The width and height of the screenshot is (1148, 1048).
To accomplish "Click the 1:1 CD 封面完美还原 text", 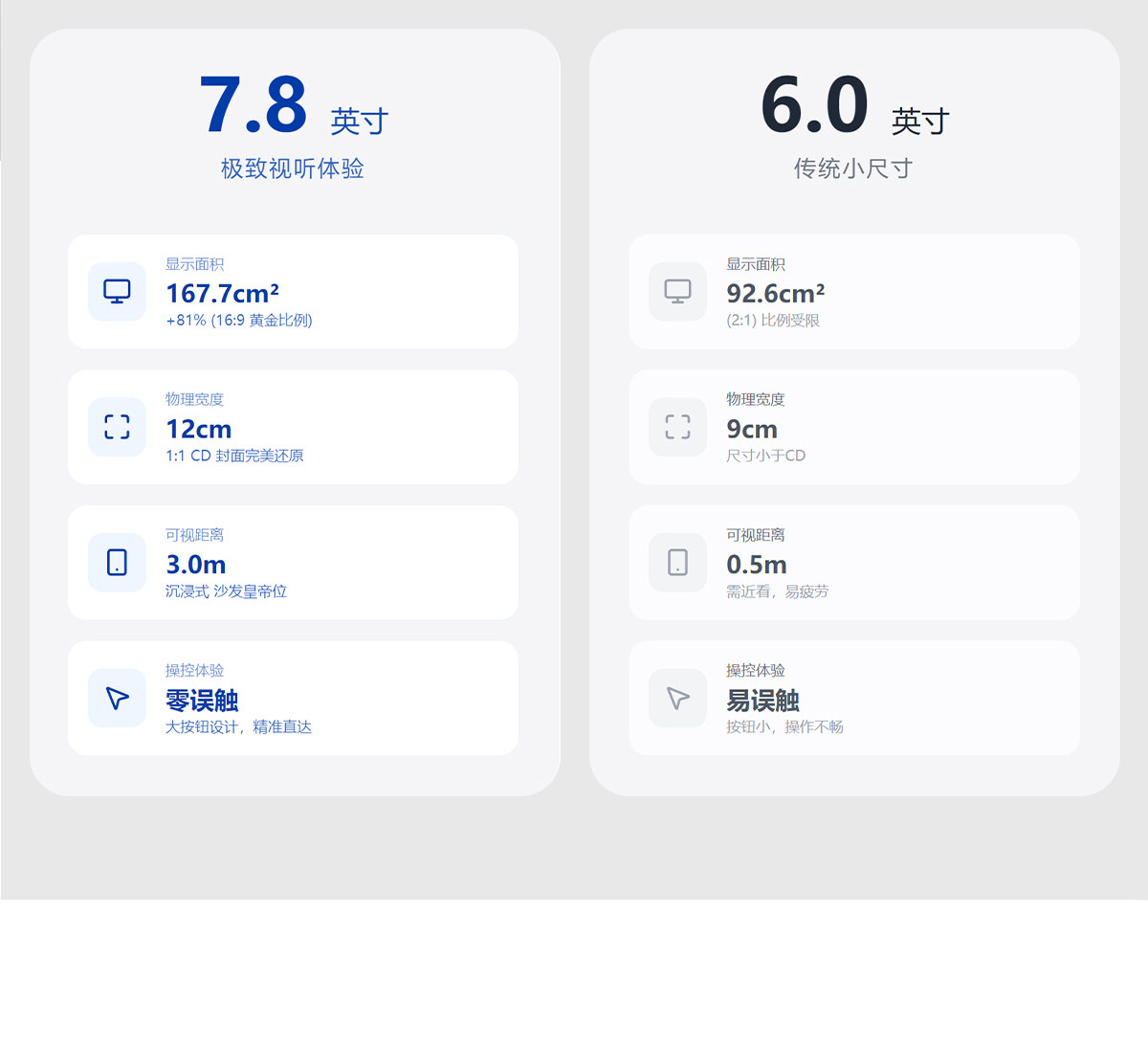I will tap(234, 456).
